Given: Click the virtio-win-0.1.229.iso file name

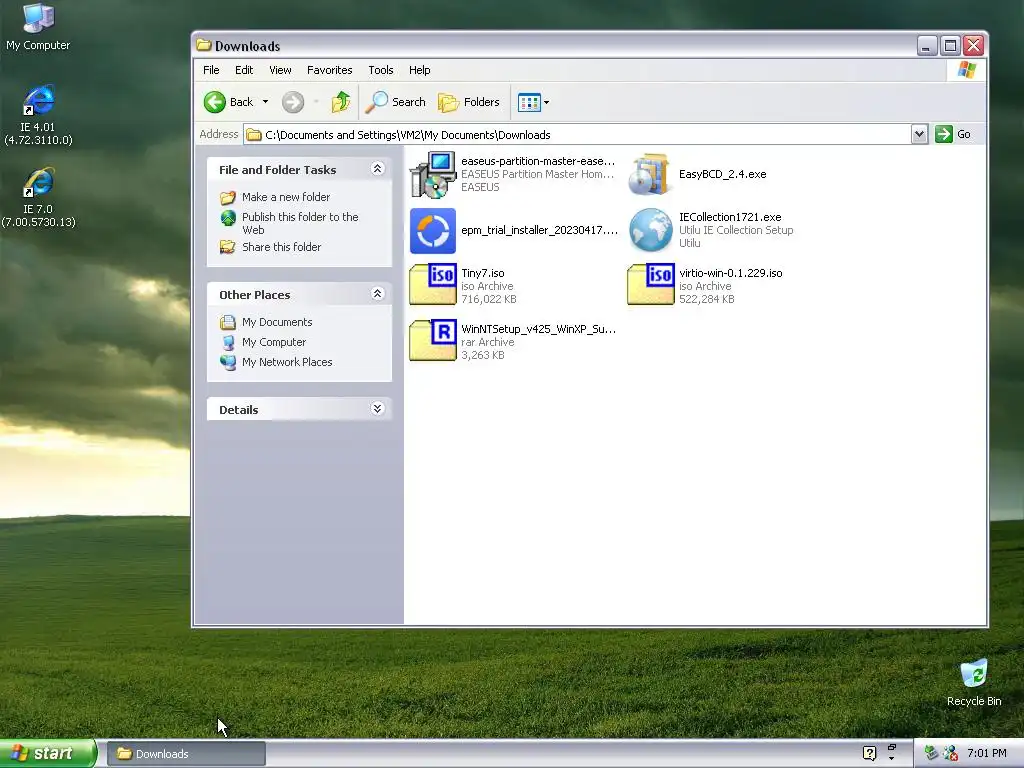Looking at the screenshot, I should point(731,273).
